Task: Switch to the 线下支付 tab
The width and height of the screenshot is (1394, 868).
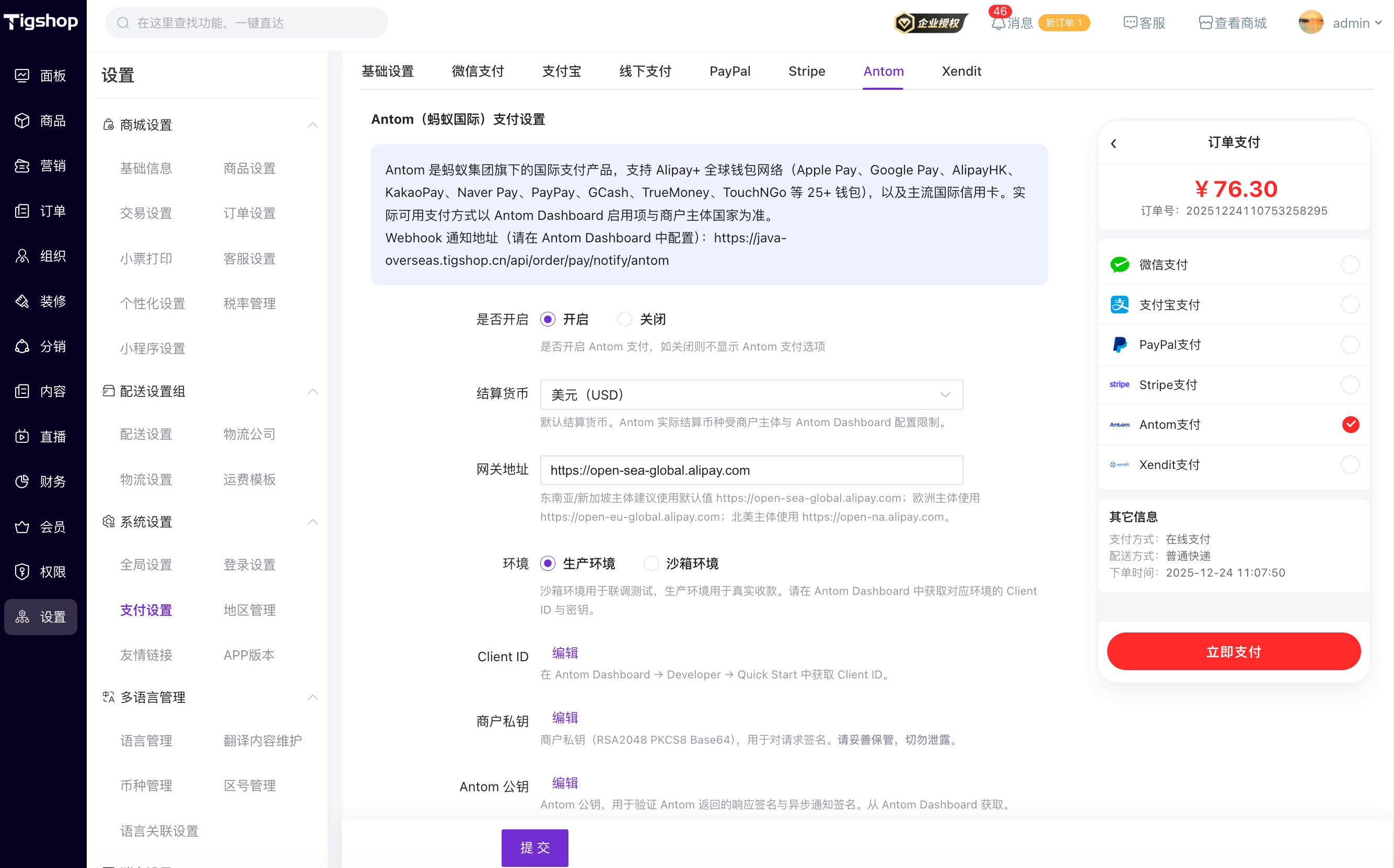Action: [645, 71]
